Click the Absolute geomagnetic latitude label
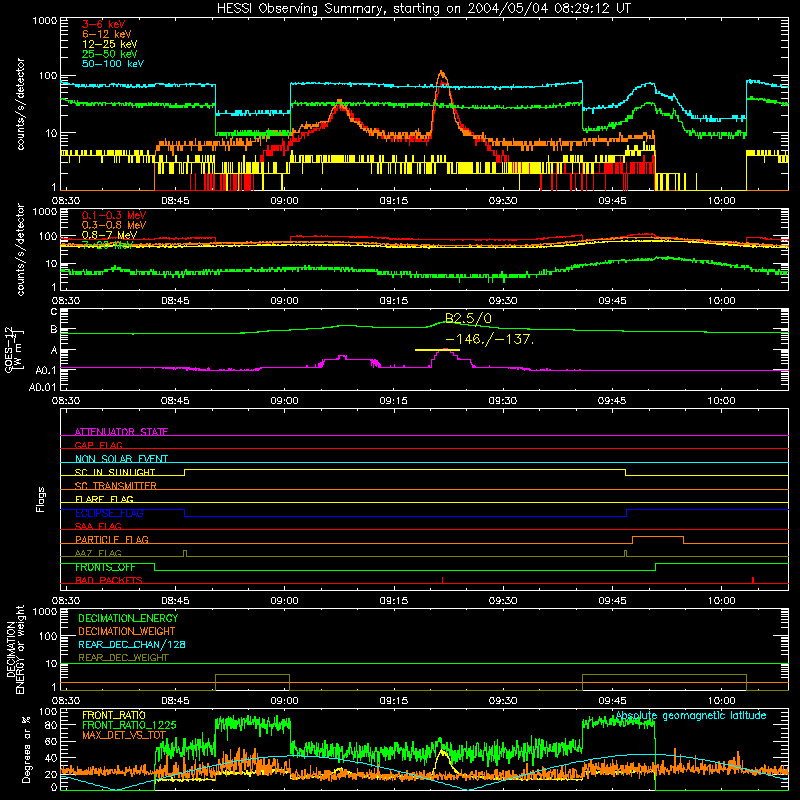Viewport: 800px width, 800px height. [x=691, y=716]
